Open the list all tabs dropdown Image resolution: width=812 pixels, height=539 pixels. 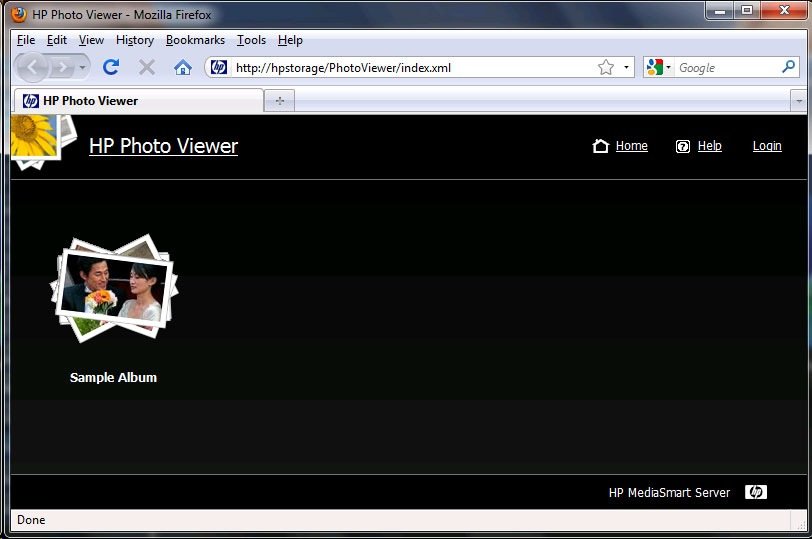799,101
